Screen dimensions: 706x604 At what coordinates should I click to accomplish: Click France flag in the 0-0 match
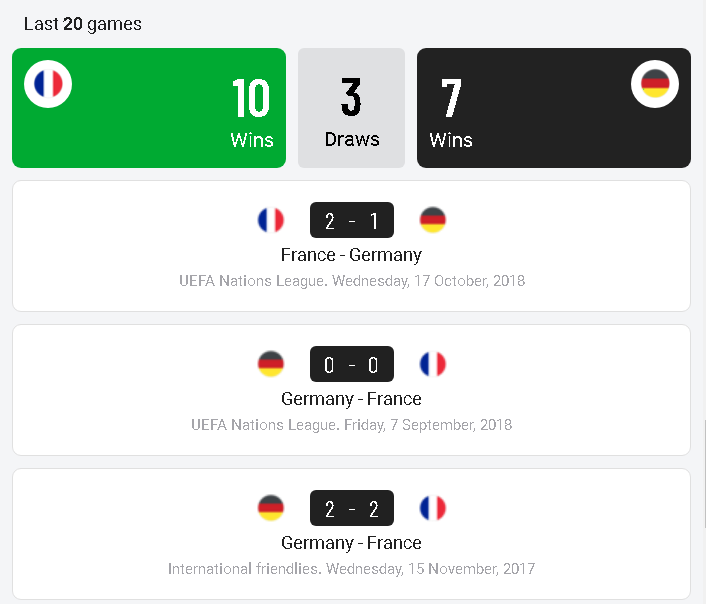[433, 364]
